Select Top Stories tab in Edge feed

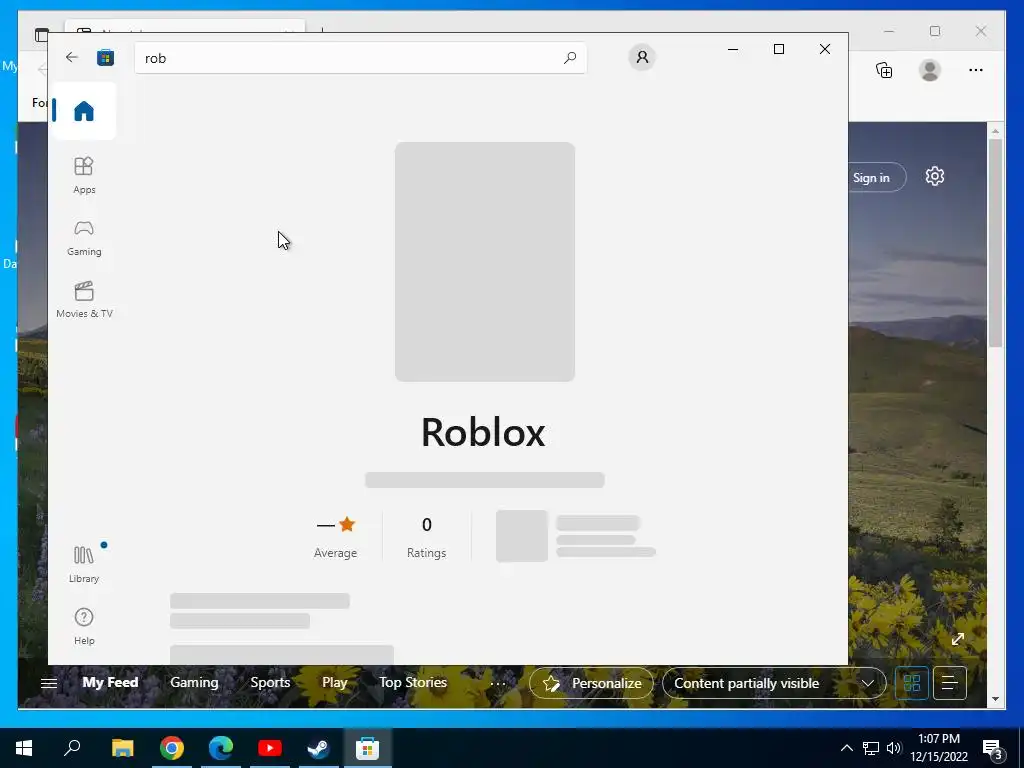click(413, 682)
